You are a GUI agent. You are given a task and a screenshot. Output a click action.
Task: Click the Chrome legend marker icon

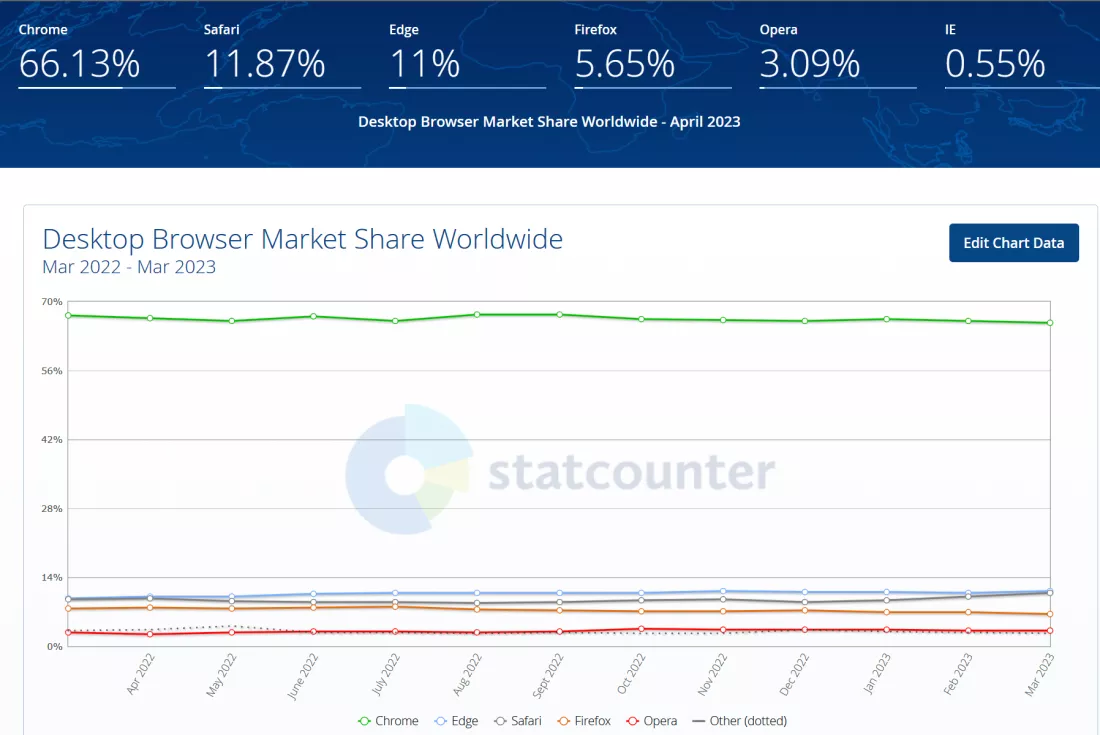coord(364,721)
